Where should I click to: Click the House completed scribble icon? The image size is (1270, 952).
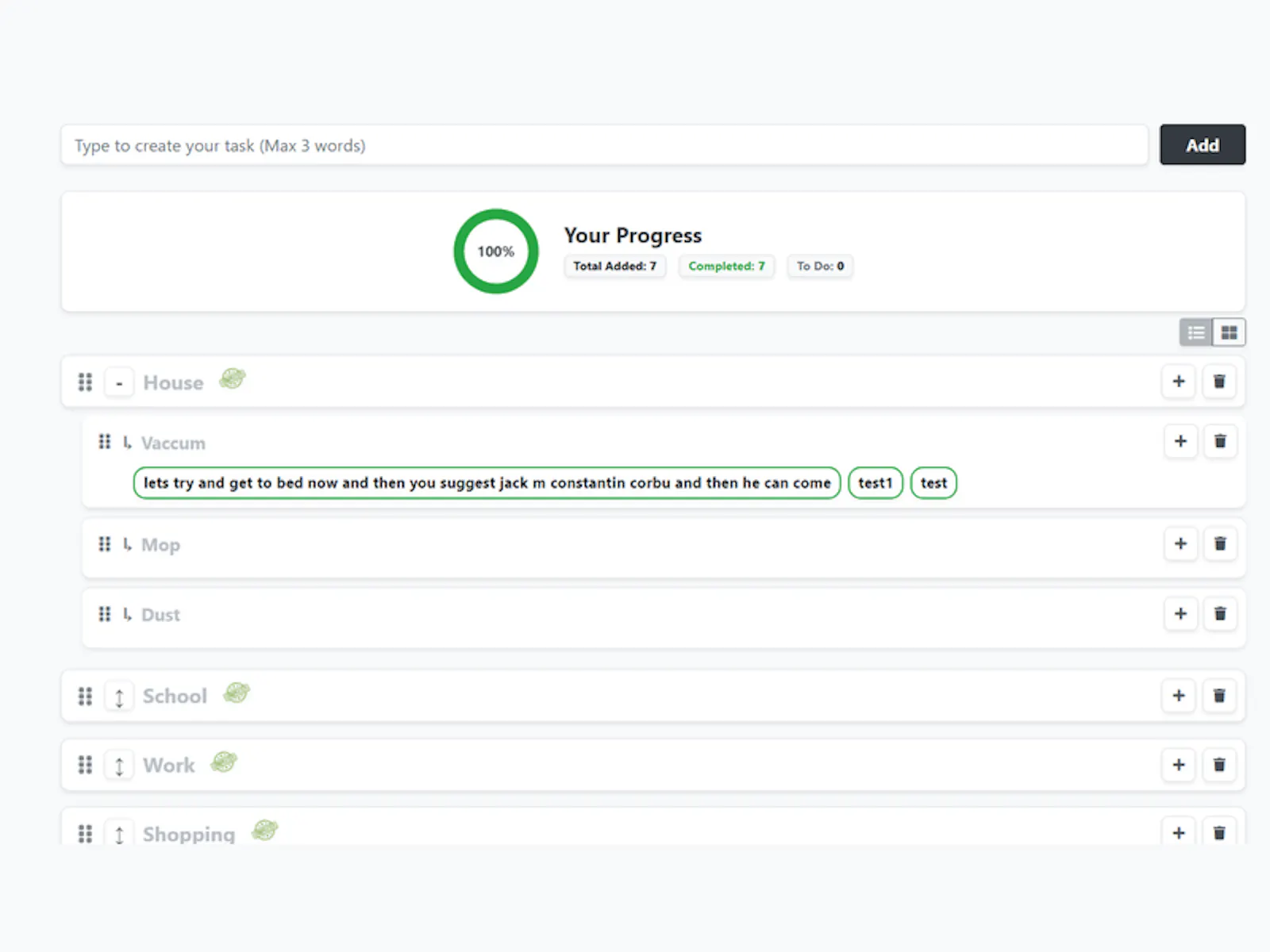coord(233,379)
